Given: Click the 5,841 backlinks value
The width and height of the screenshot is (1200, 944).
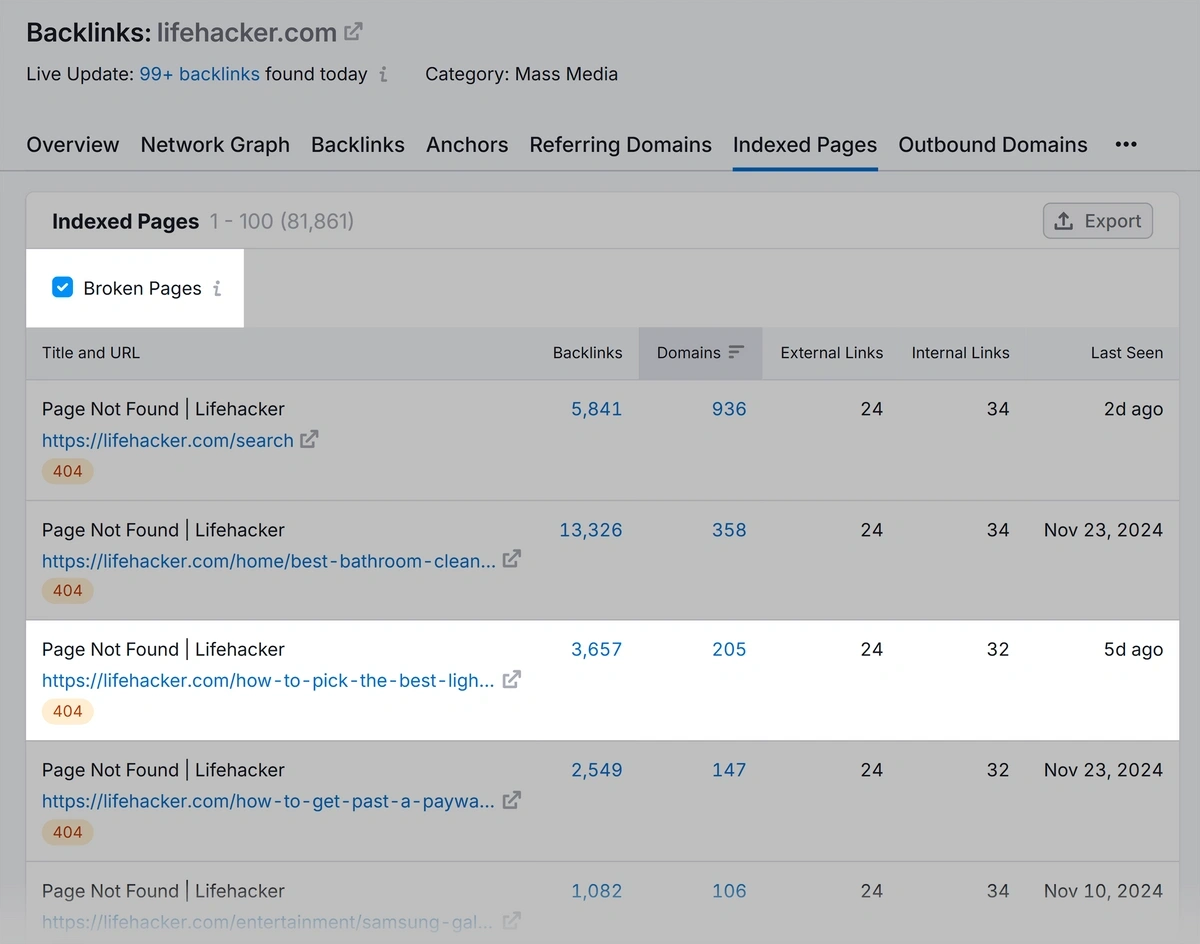Looking at the screenshot, I should click(x=597, y=409).
